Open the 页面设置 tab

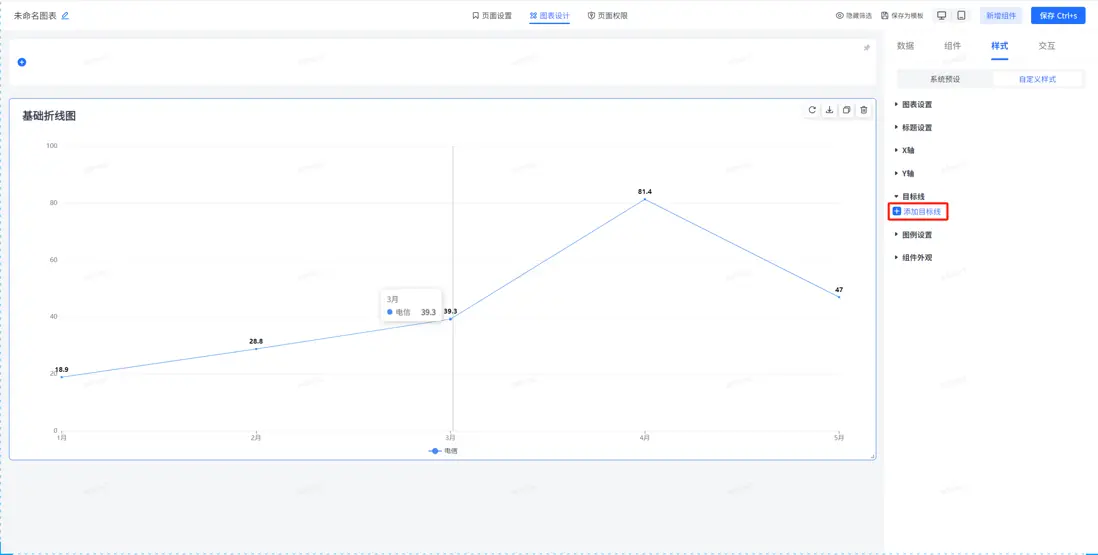click(x=492, y=16)
